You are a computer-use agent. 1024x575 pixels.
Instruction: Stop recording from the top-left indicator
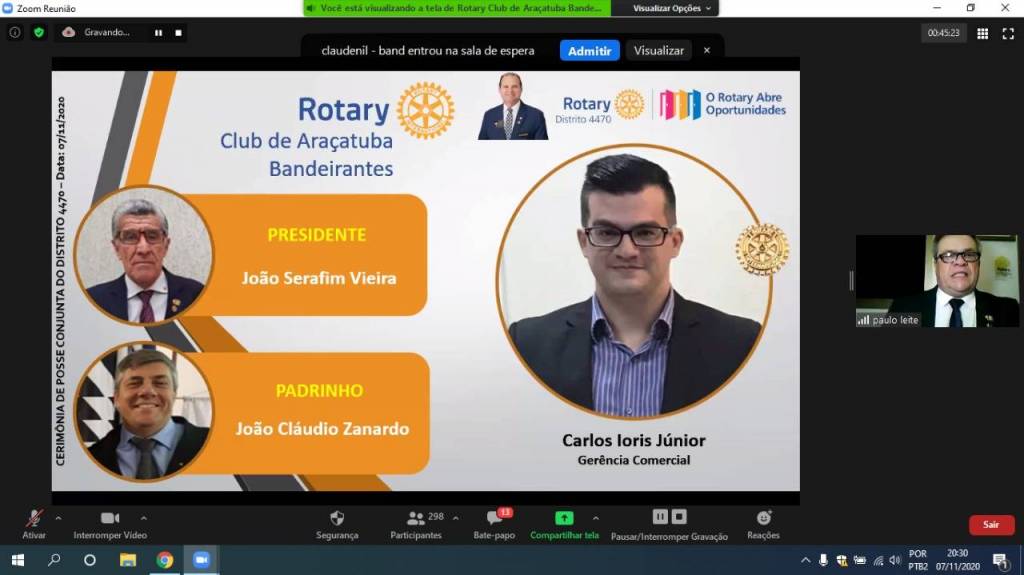(178, 32)
